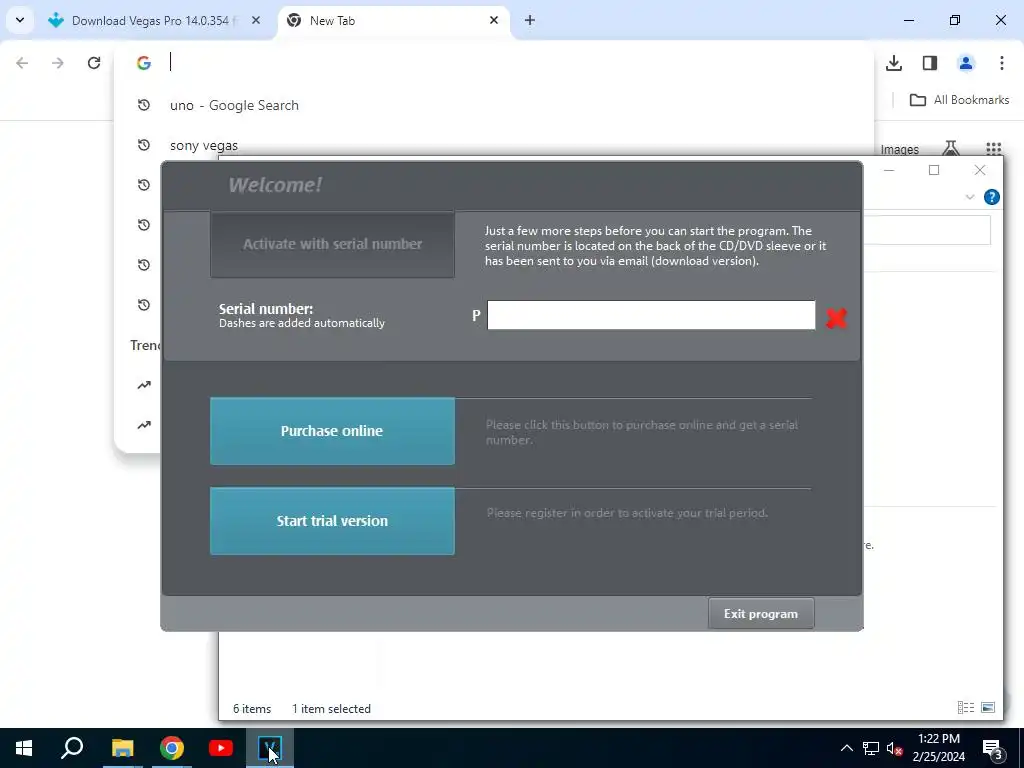Expand File Explorer ribbon chevron
Screen dimensions: 1024x768
coord(970,197)
